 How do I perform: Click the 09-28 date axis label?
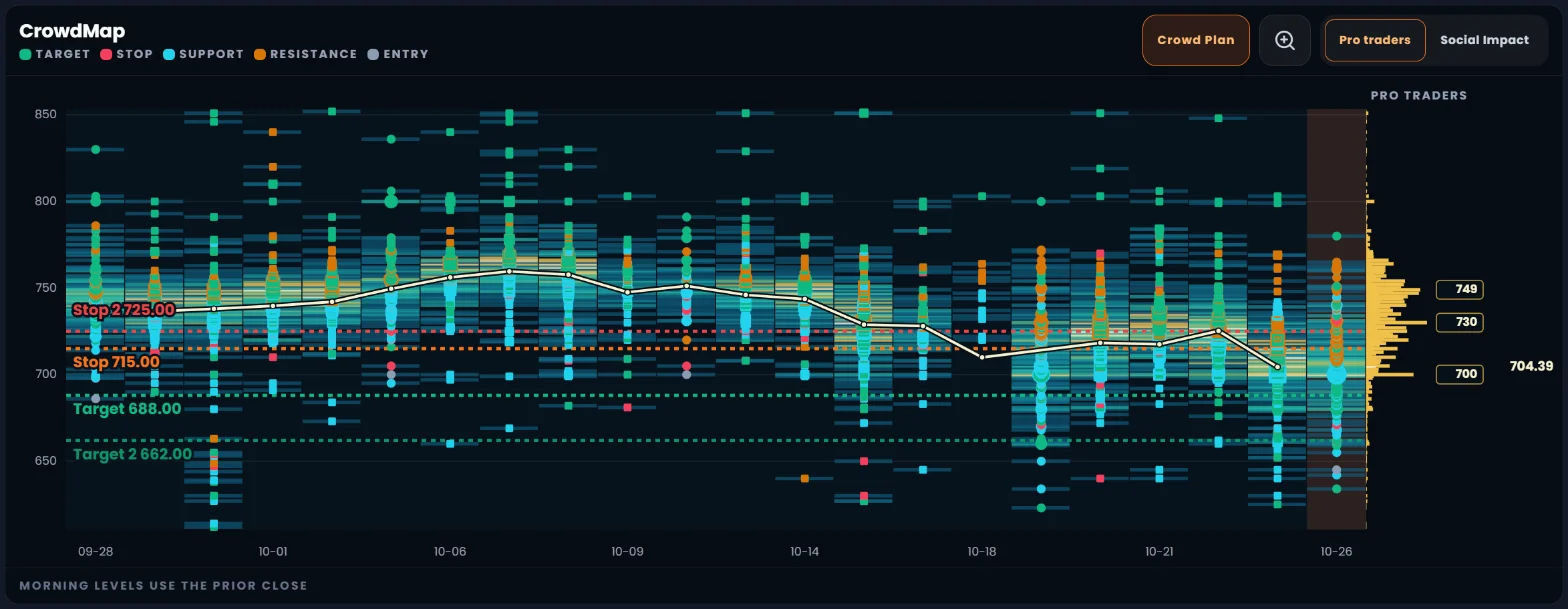95,551
